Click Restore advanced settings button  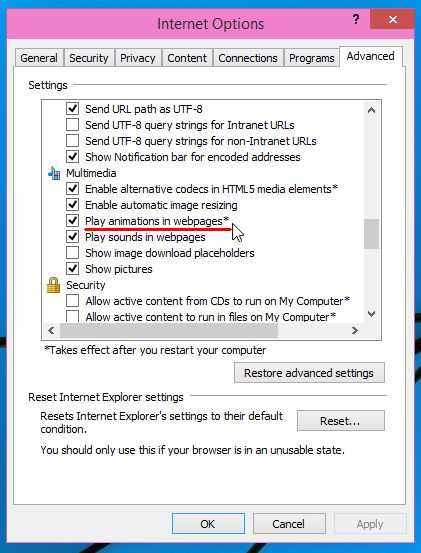coord(309,373)
